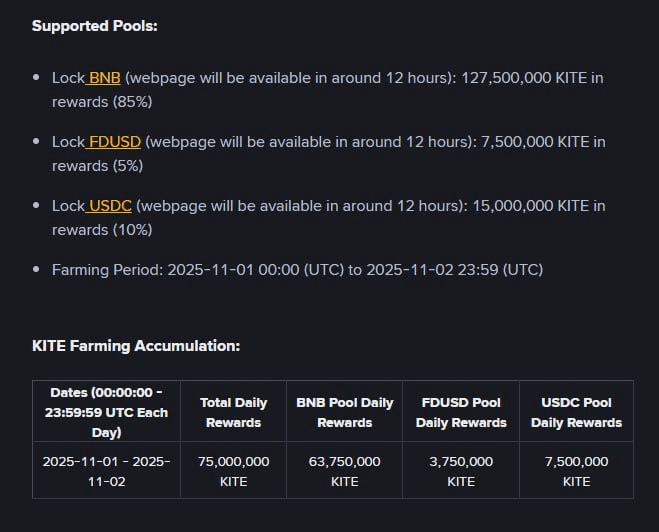This screenshot has height=532, width=659.
Task: Click the "rewards (85%)" text under BNB
Action: click(101, 101)
